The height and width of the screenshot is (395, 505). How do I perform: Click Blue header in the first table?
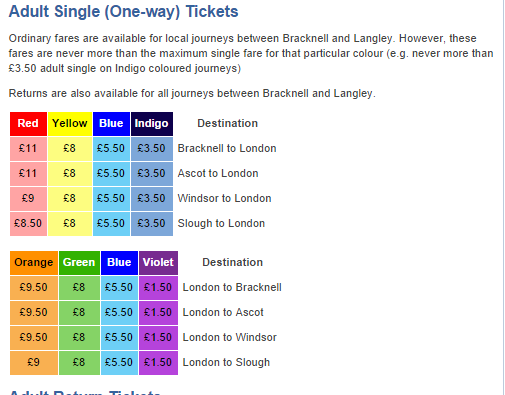point(111,124)
